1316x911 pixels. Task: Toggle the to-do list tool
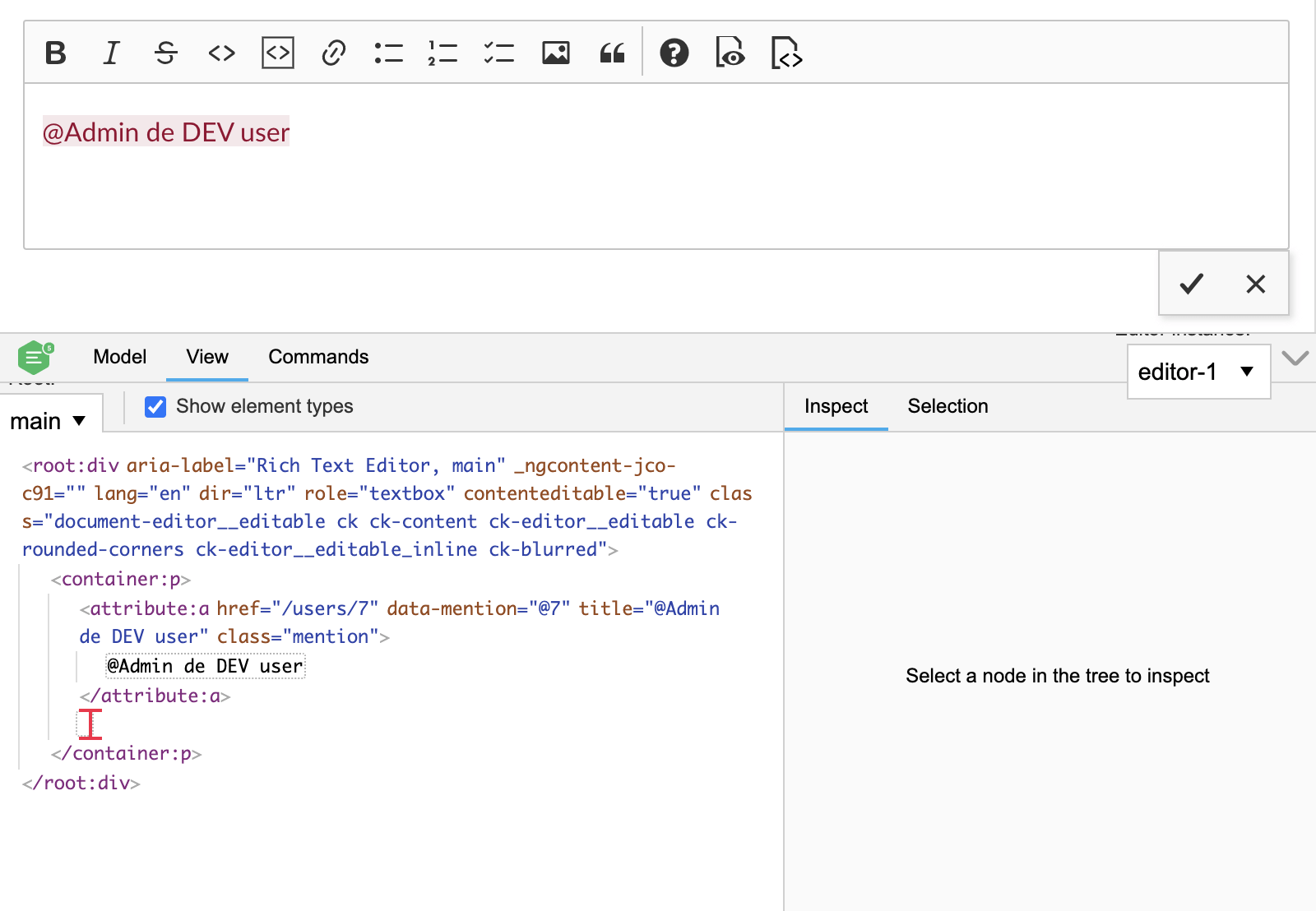[498, 53]
